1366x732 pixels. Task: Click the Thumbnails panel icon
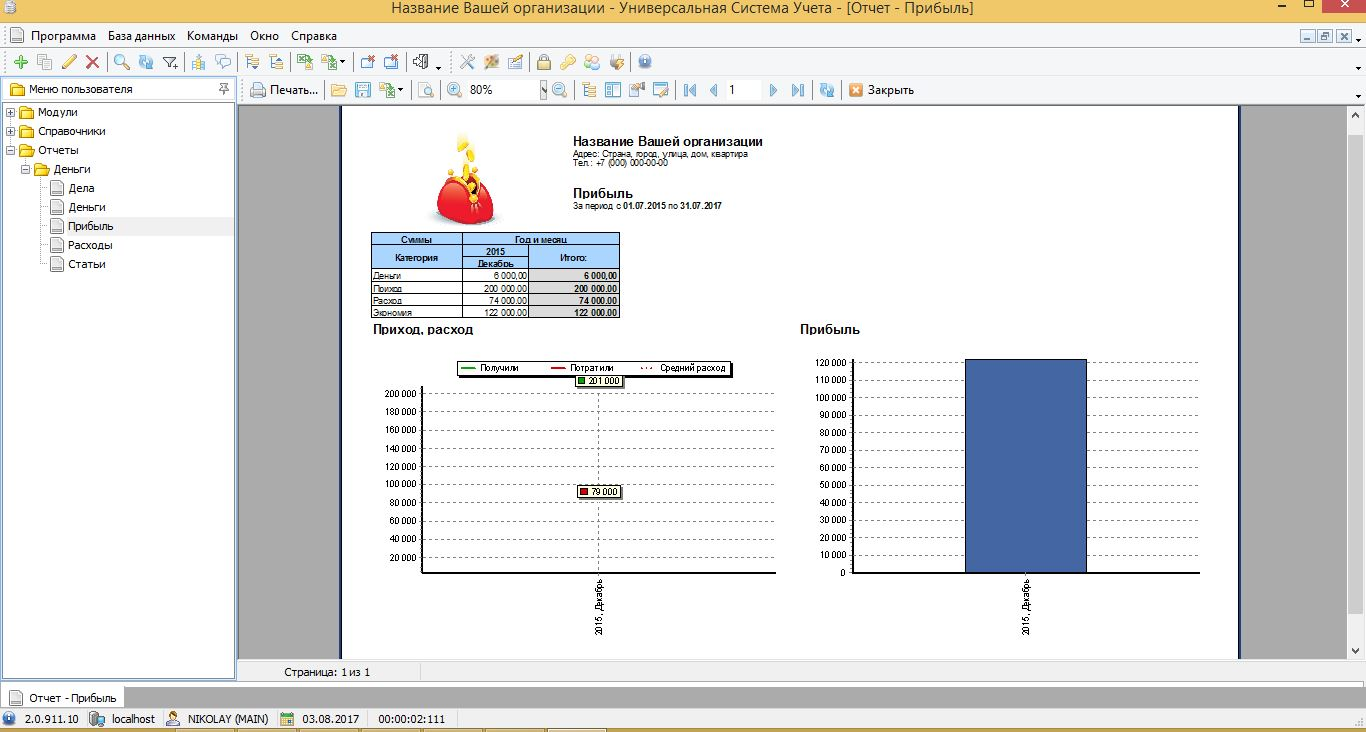coord(612,90)
